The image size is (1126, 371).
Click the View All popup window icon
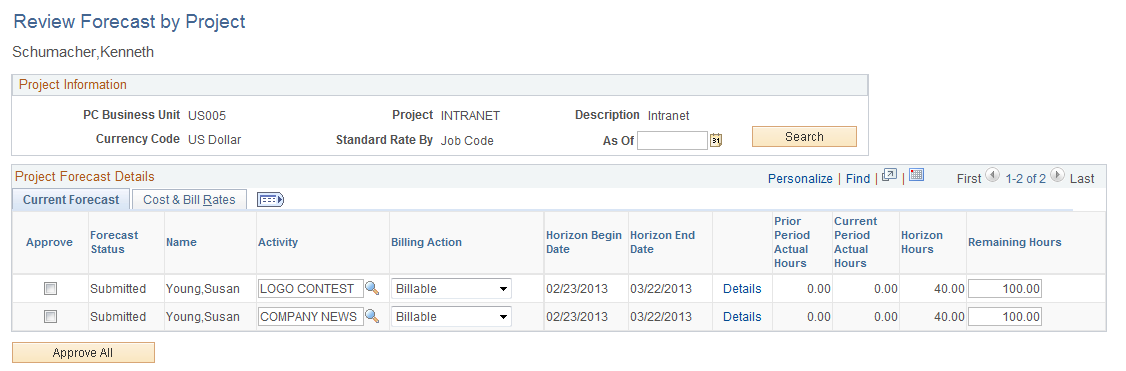coord(890,176)
